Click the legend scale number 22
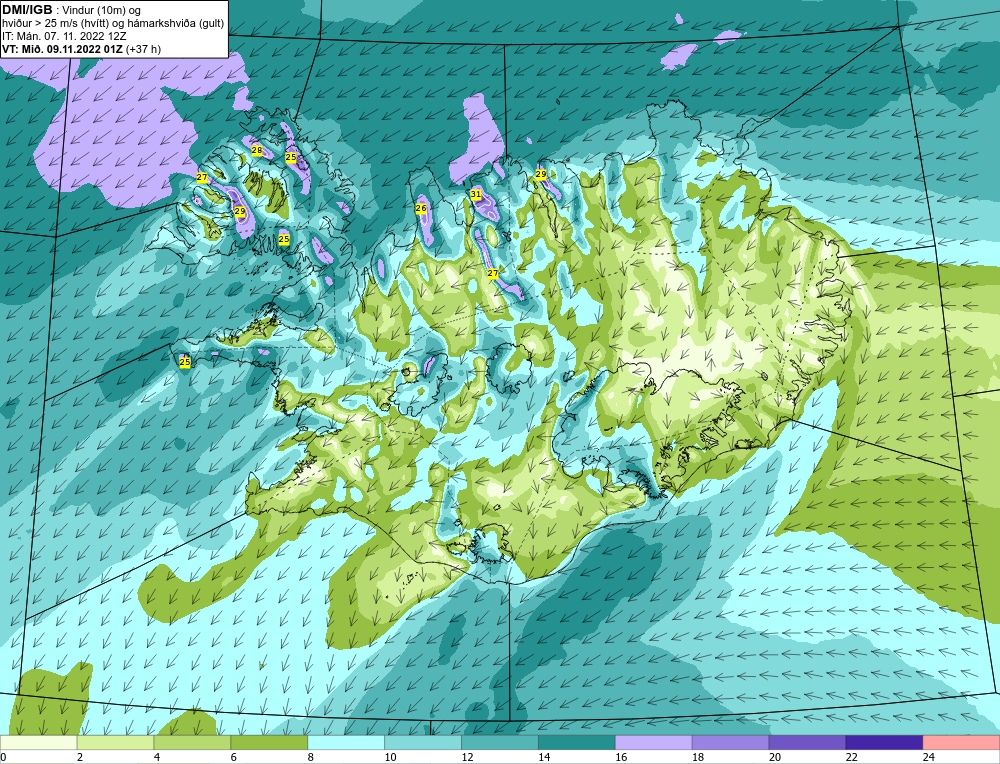 pos(851,757)
